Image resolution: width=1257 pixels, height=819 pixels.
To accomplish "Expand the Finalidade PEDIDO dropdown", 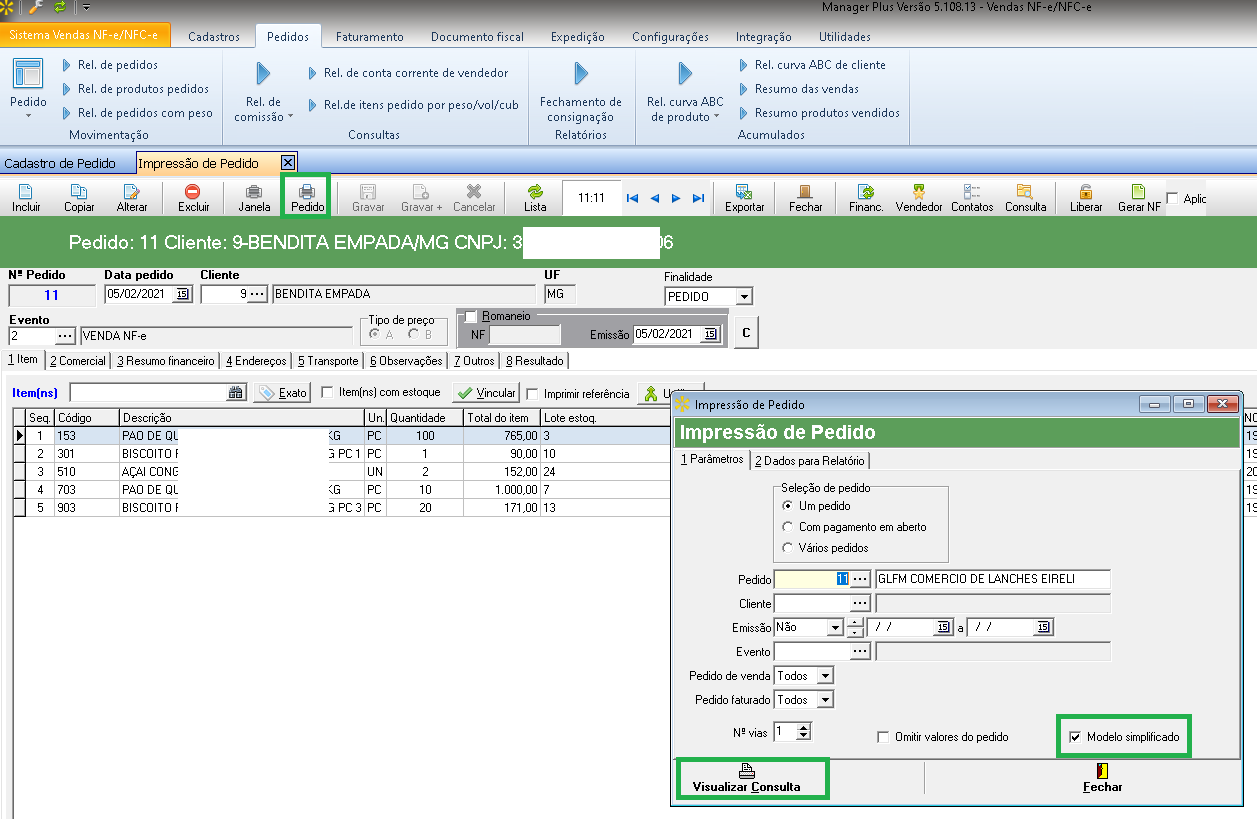I will (x=743, y=297).
